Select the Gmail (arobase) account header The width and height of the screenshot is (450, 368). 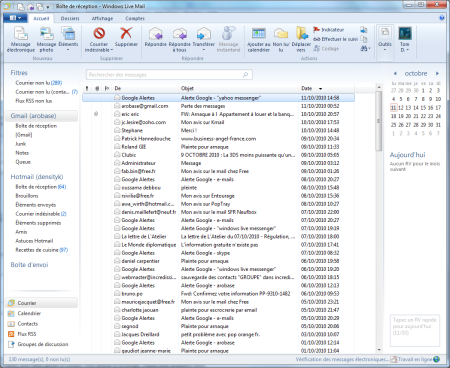tap(42, 116)
